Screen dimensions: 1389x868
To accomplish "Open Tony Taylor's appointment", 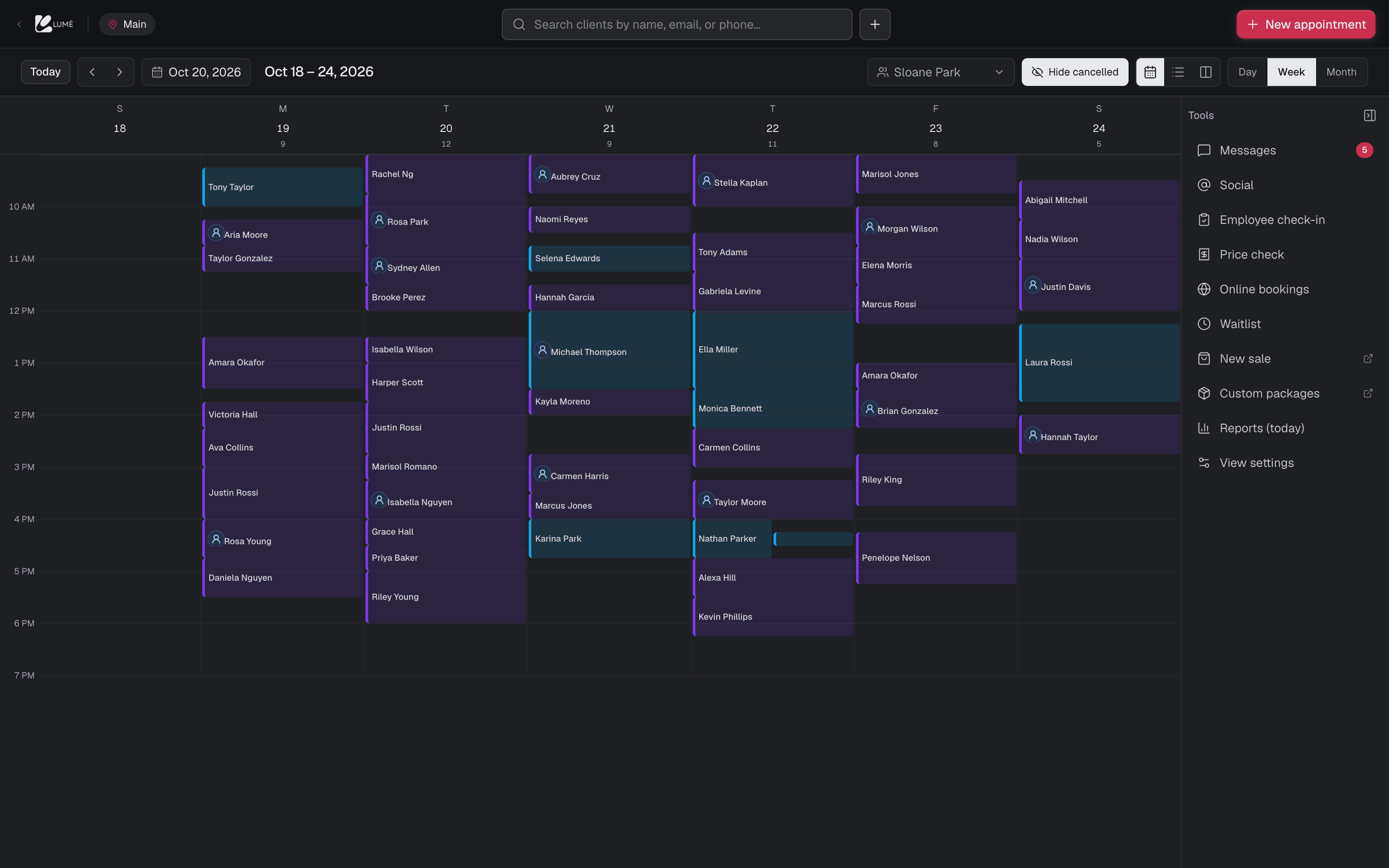I will pos(283,187).
